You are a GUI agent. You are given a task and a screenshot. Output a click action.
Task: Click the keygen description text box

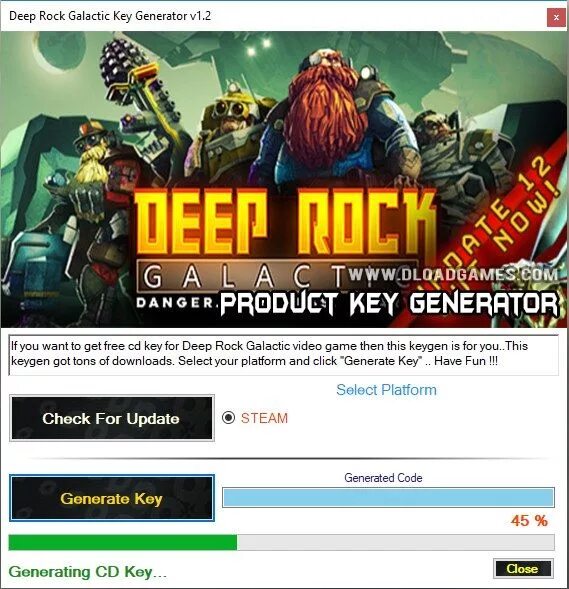284,355
